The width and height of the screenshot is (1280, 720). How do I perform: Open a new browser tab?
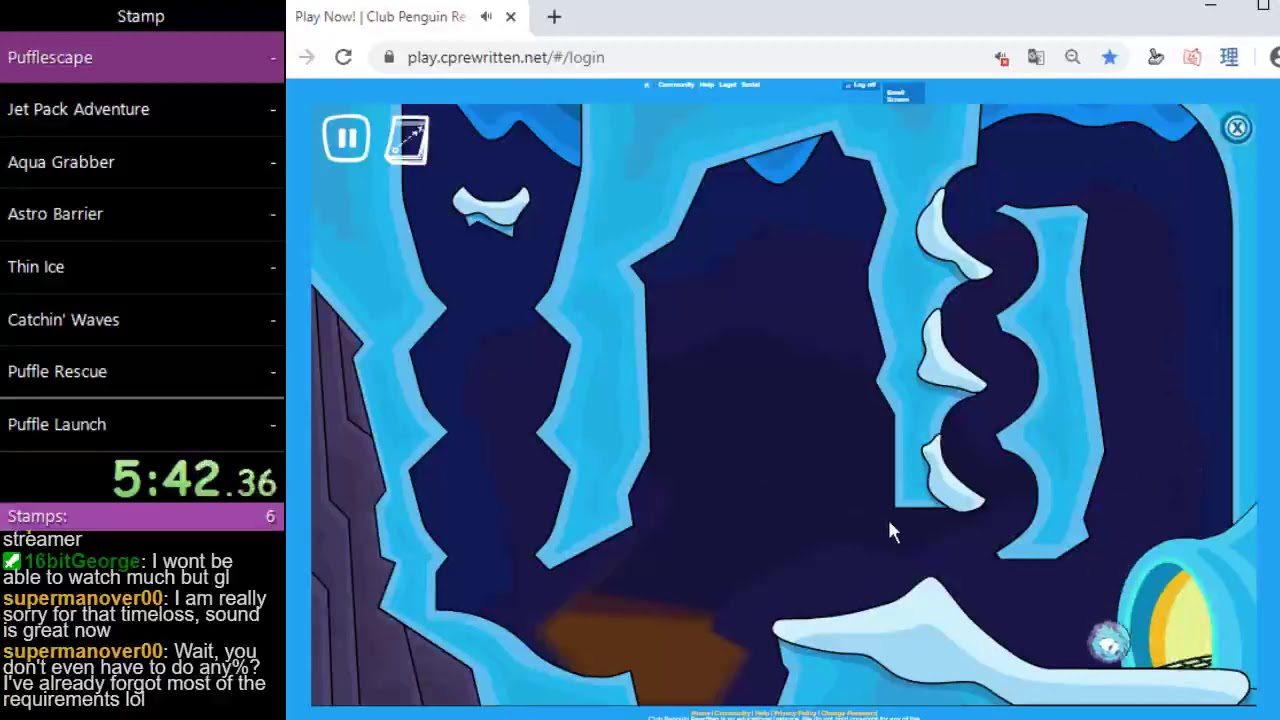tap(554, 17)
